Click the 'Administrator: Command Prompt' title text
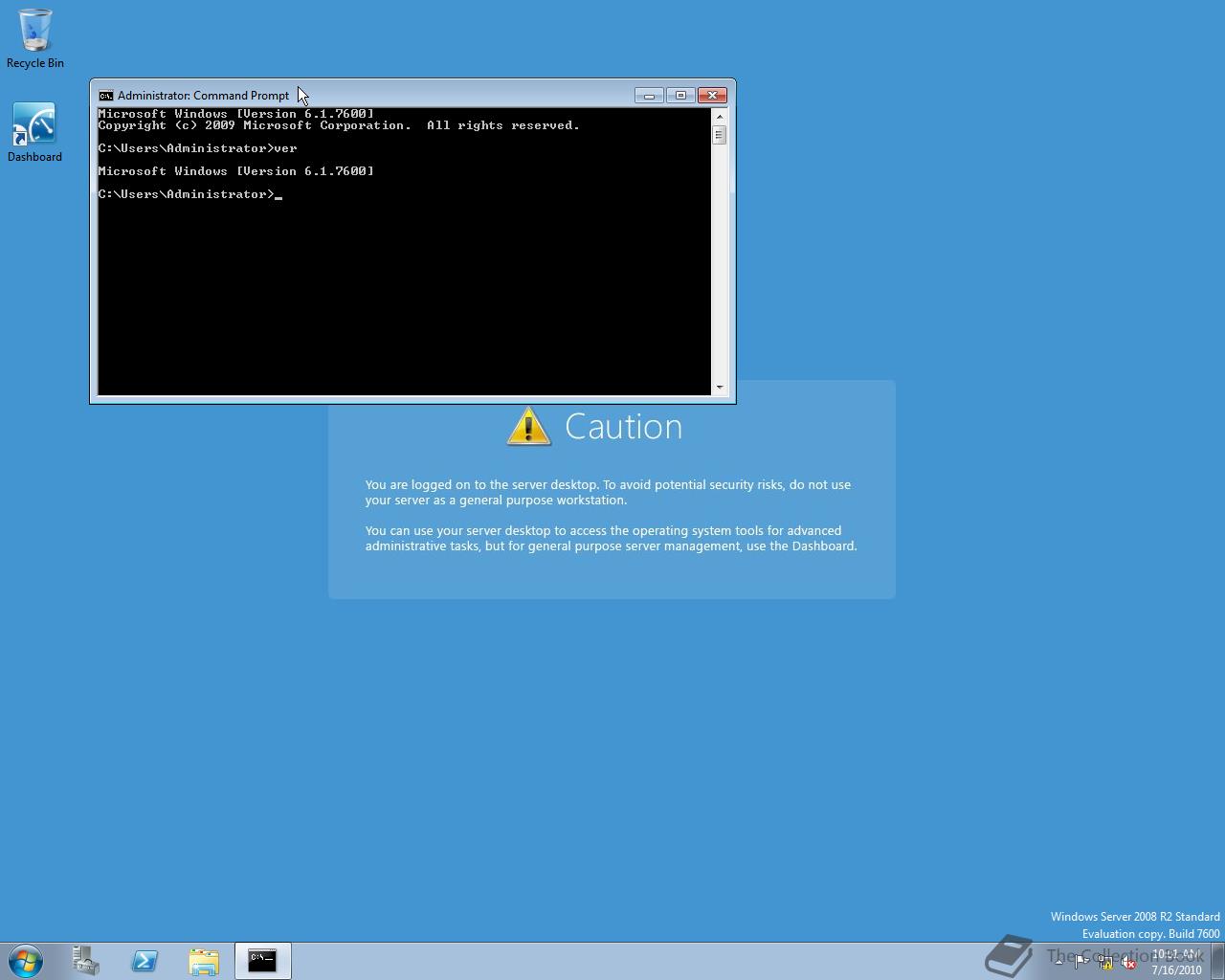This screenshot has height=980, width=1225. [x=203, y=96]
